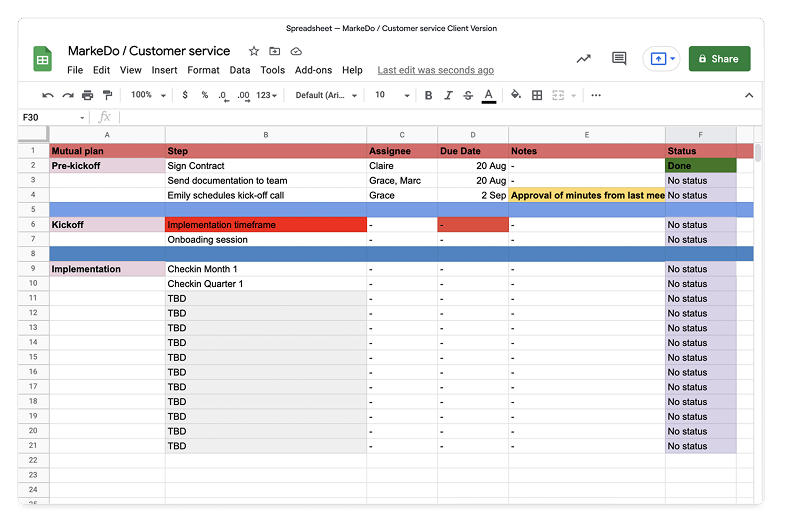Image resolution: width=801 pixels, height=523 pixels.
Task: Open the font size dropdown
Action: click(390, 95)
